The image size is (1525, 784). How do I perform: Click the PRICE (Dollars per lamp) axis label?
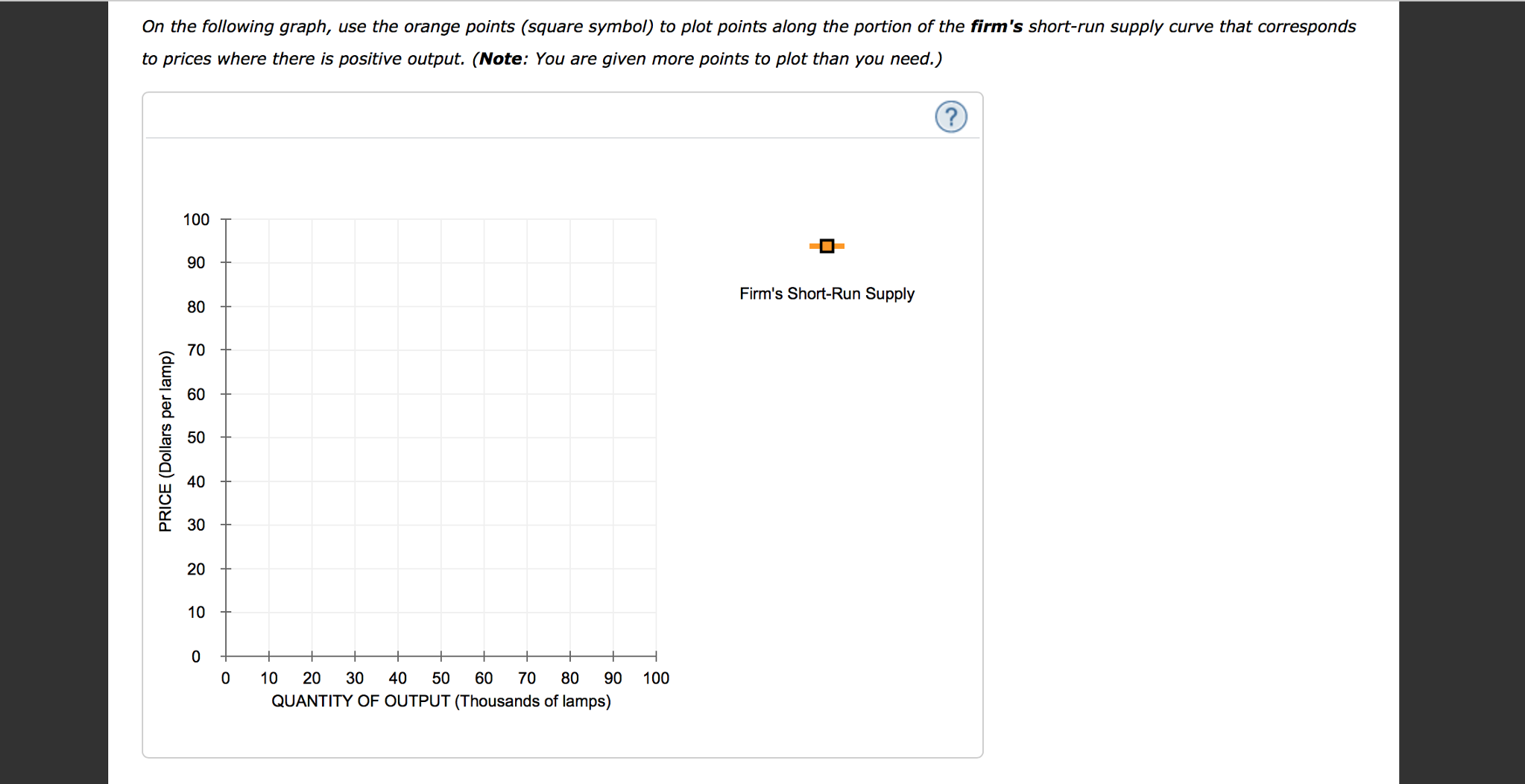165,438
